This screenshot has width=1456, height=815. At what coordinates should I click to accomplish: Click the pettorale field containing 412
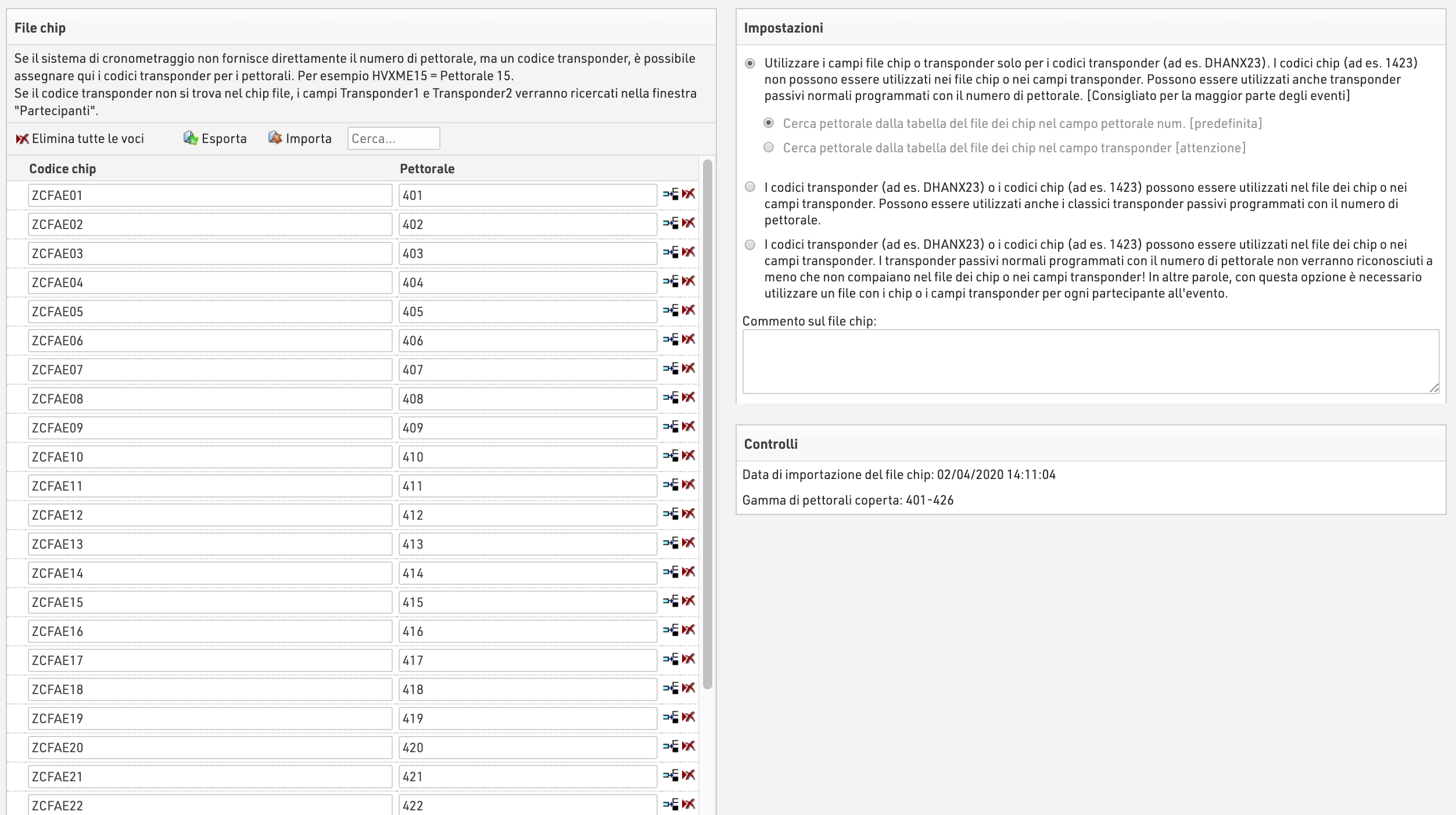point(528,515)
